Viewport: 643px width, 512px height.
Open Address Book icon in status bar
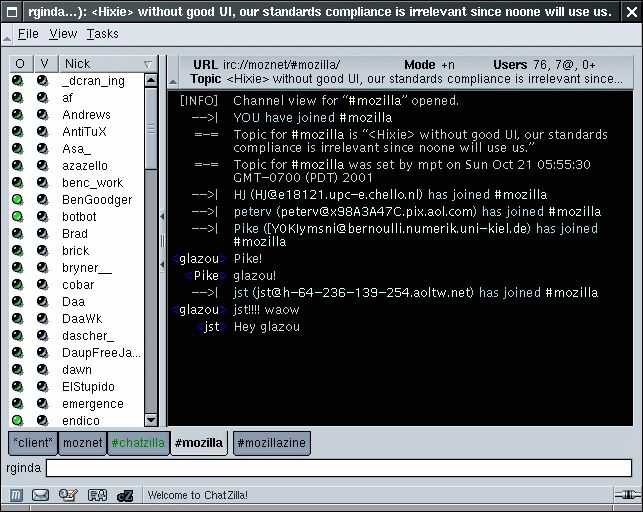98,495
